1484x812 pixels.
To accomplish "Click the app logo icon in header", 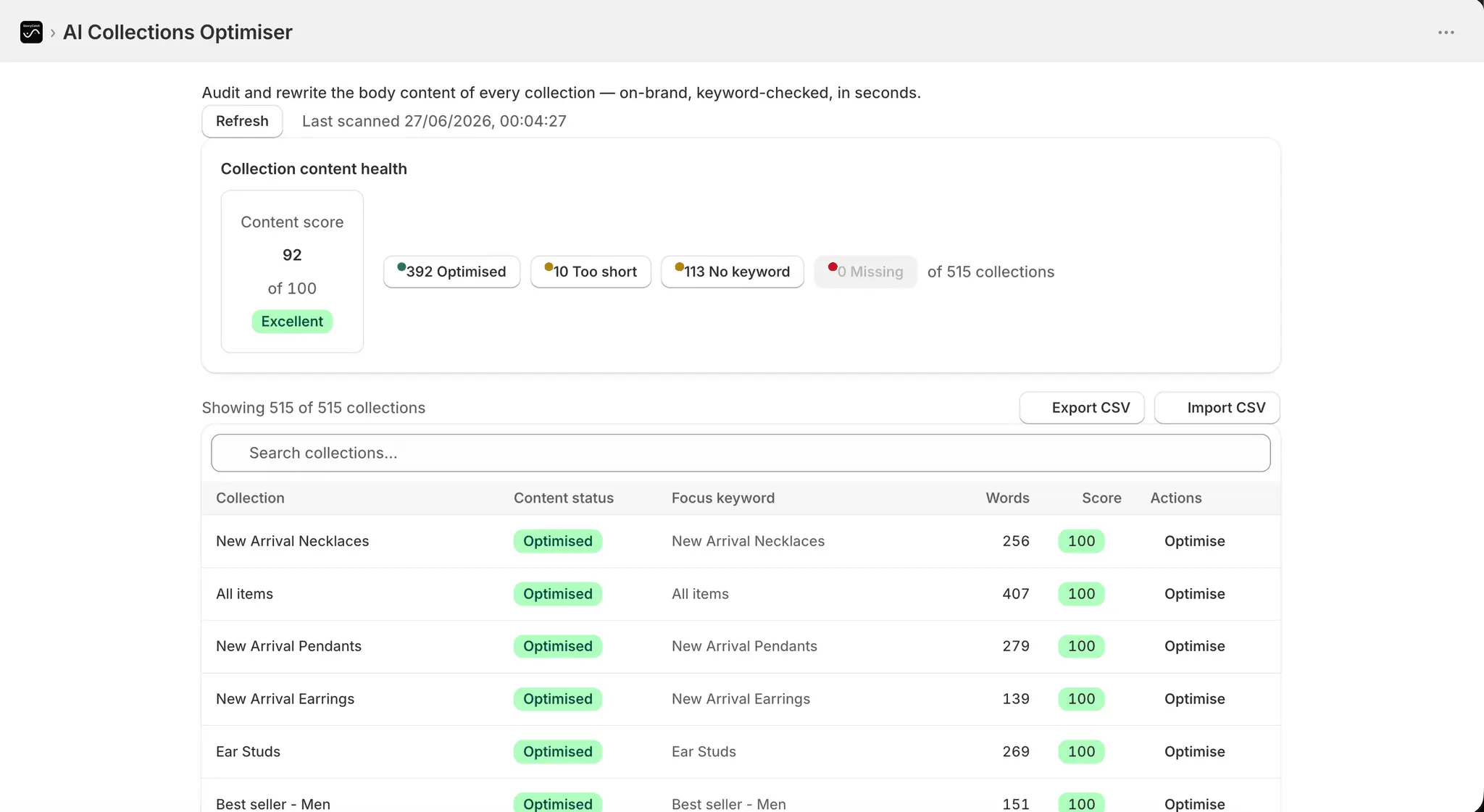I will (31, 32).
